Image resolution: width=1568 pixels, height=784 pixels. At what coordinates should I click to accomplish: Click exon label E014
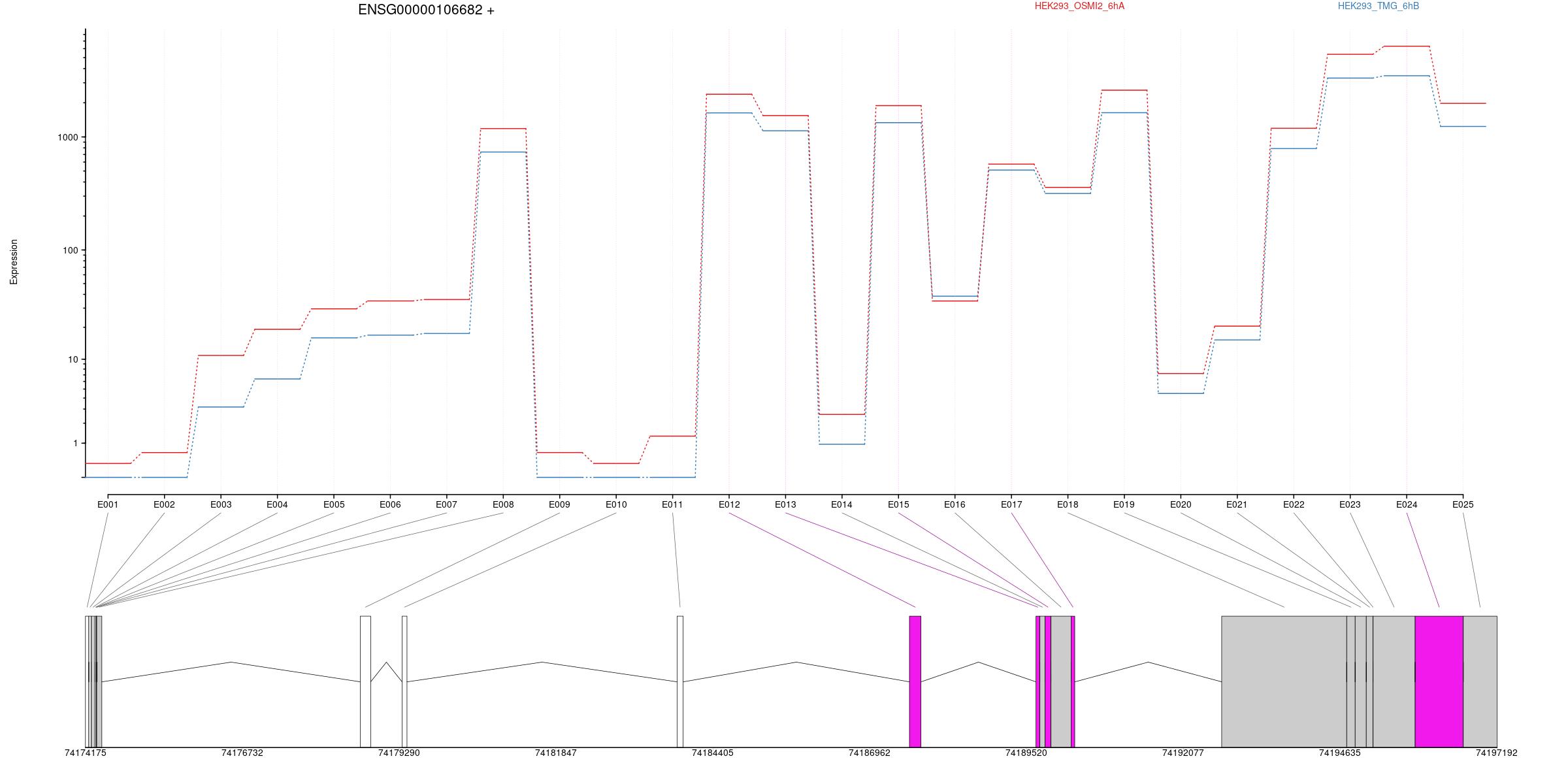[x=841, y=504]
